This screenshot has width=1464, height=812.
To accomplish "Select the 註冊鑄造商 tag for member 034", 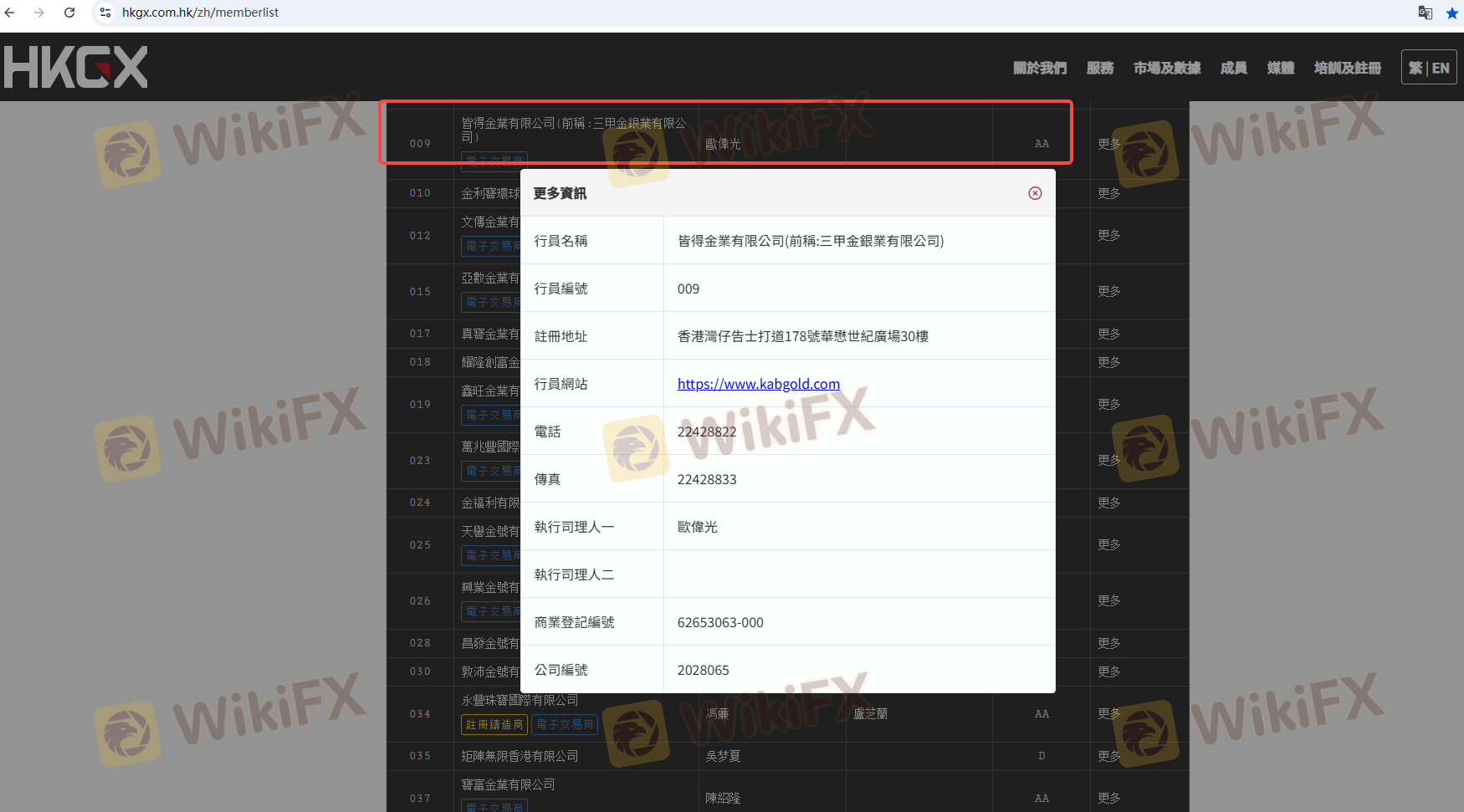I will pos(494,724).
